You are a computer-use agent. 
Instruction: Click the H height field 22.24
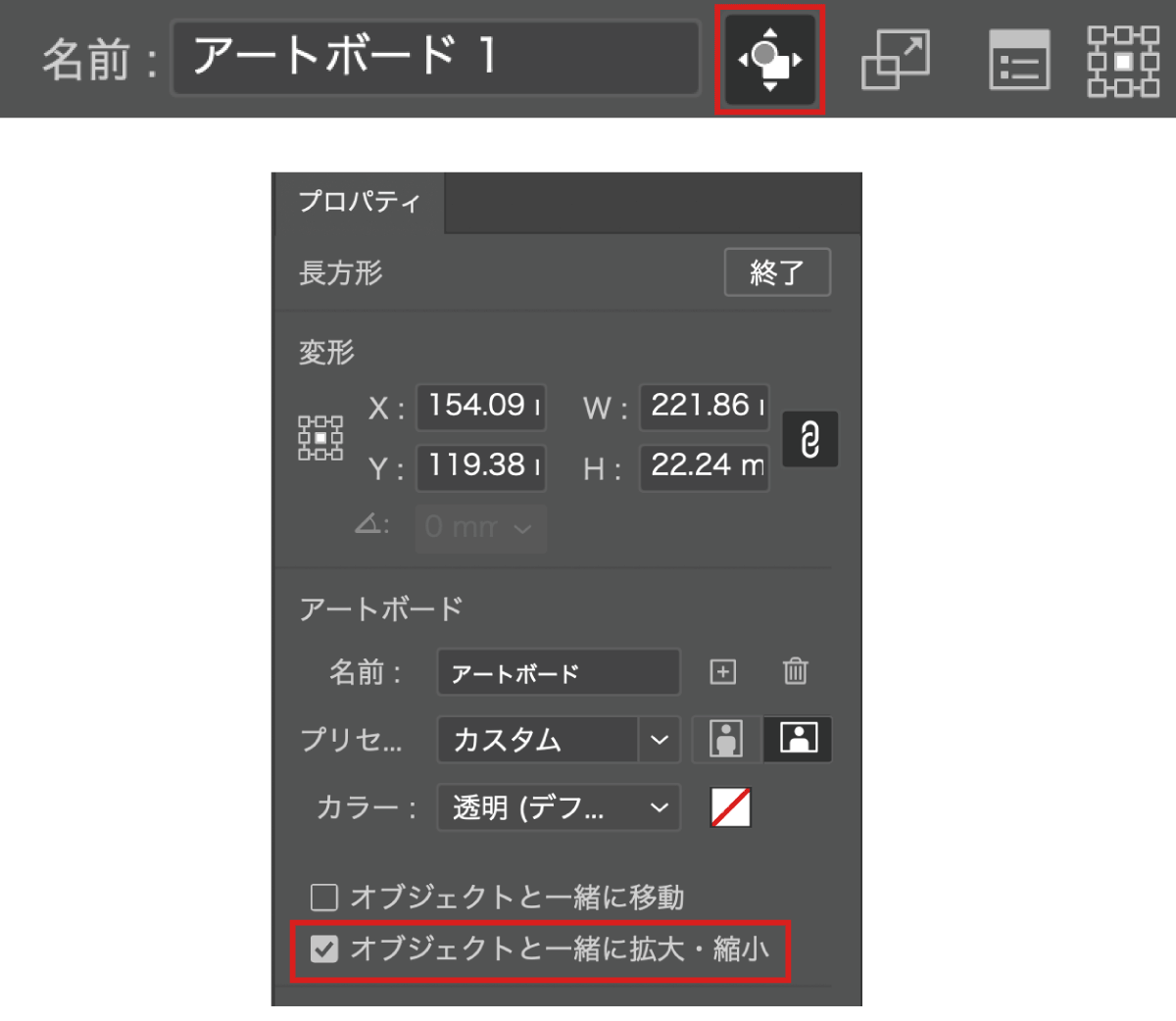coord(705,466)
